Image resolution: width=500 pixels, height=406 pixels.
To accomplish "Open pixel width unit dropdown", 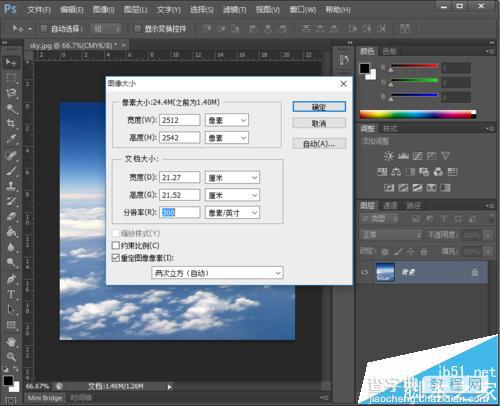I will [x=227, y=120].
